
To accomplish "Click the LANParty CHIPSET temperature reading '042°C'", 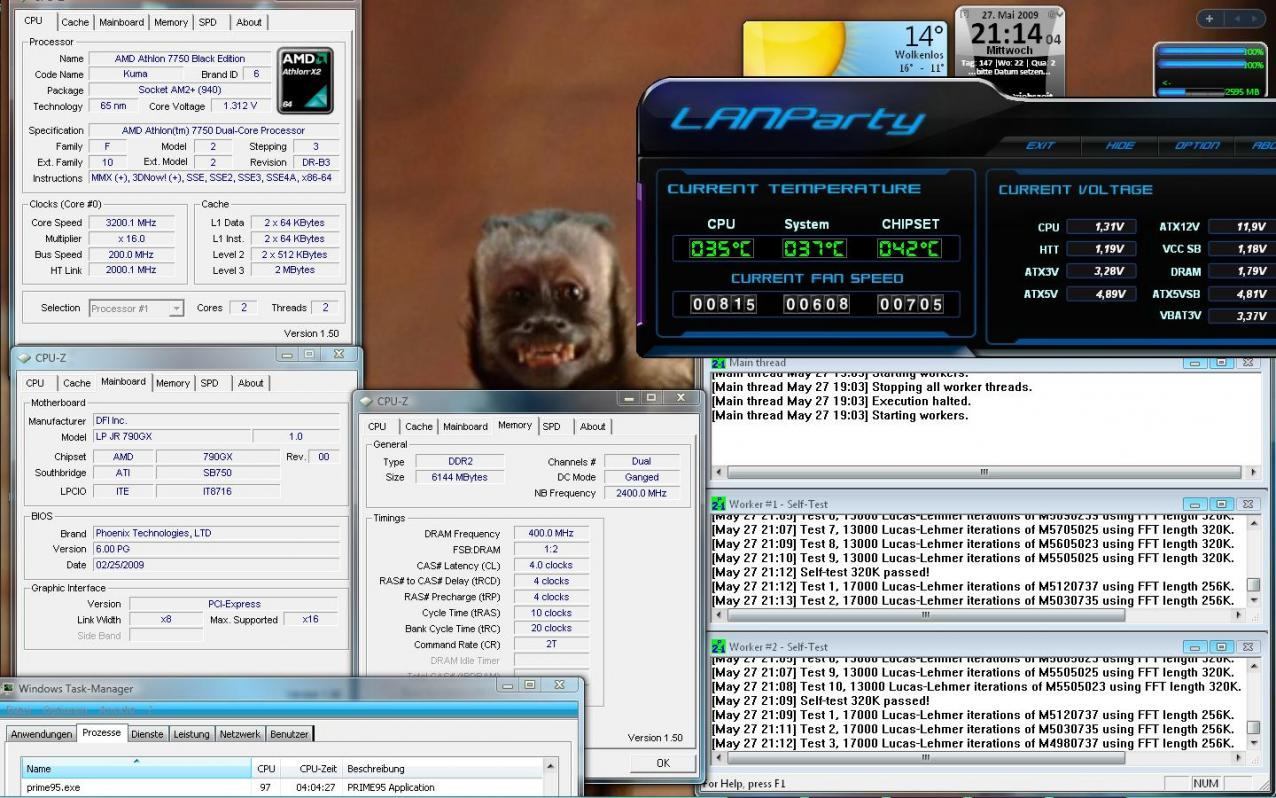I will [909, 248].
